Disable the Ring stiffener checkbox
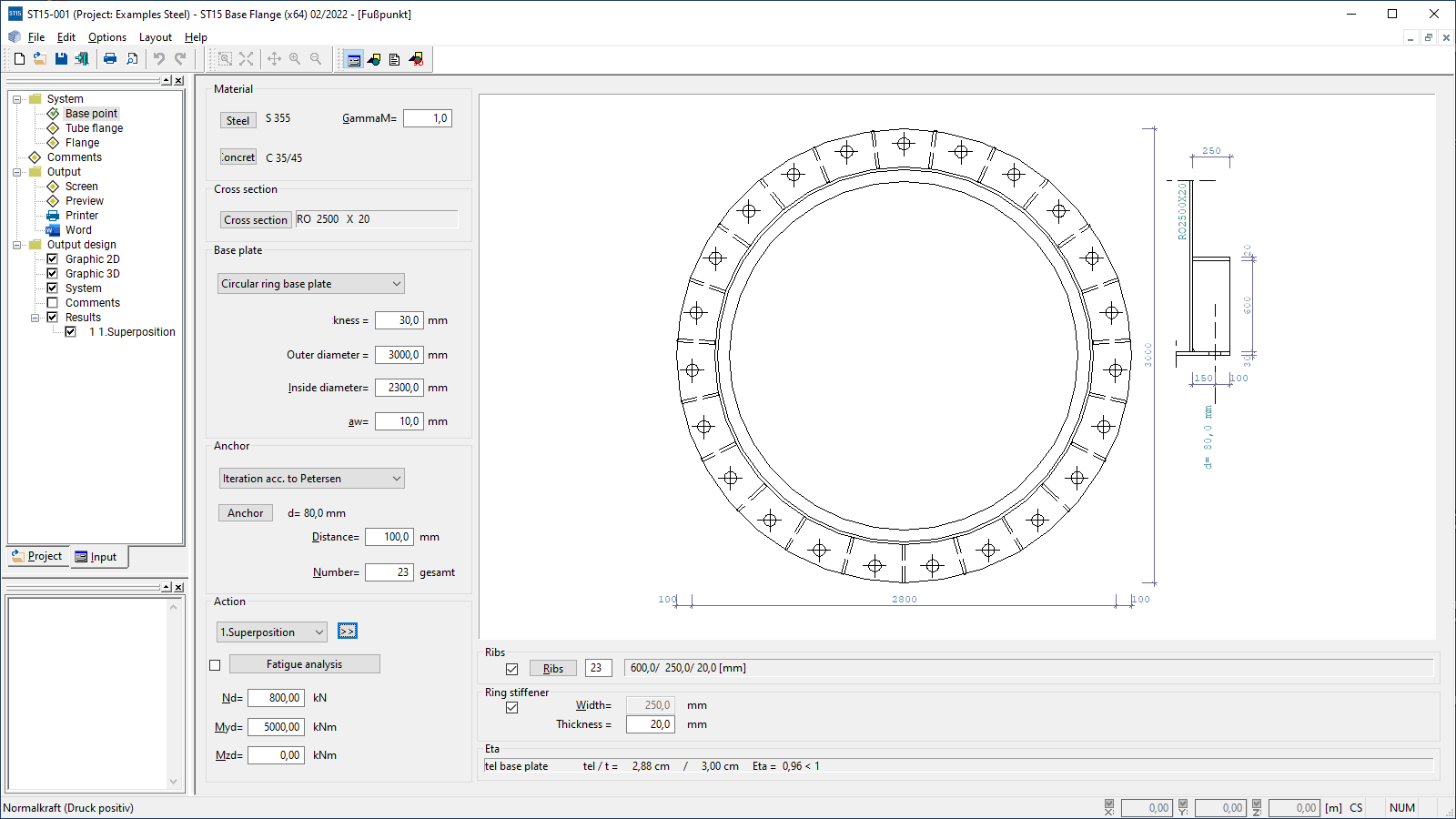The width and height of the screenshot is (1456, 819). [x=512, y=707]
